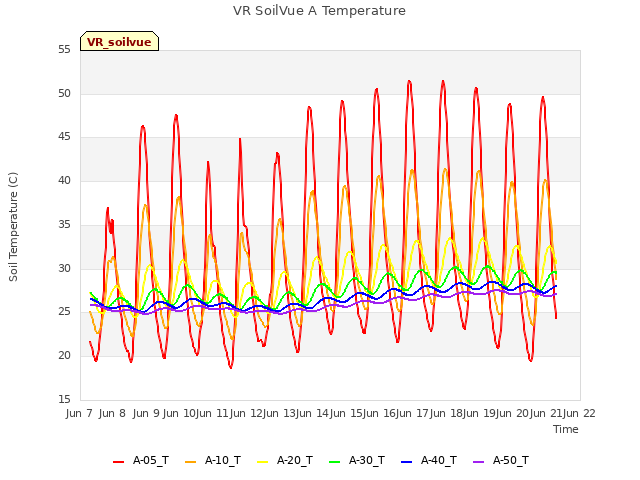
Task: Toggle the A-10_T legend entry
Action: tap(213, 460)
